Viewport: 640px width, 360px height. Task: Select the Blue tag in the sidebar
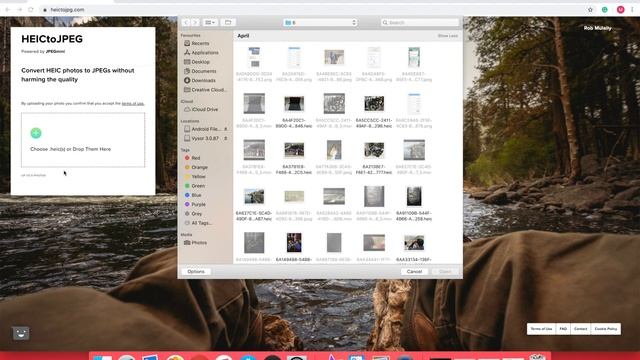(x=193, y=195)
